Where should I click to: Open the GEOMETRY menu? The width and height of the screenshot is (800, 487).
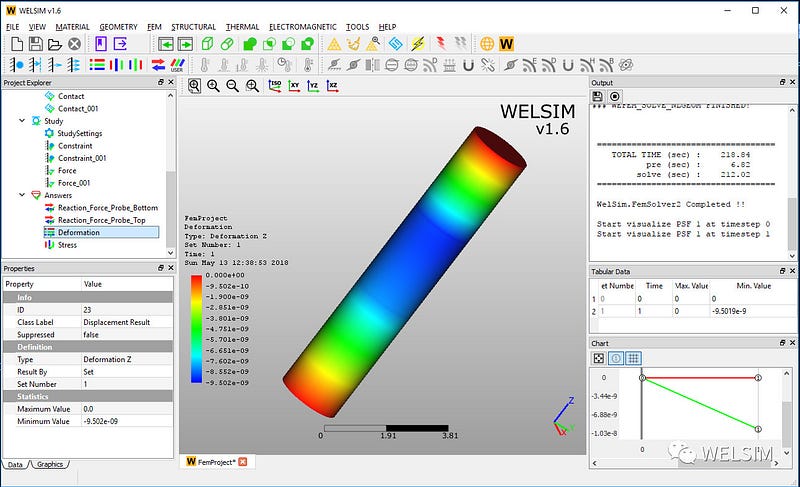(118, 27)
